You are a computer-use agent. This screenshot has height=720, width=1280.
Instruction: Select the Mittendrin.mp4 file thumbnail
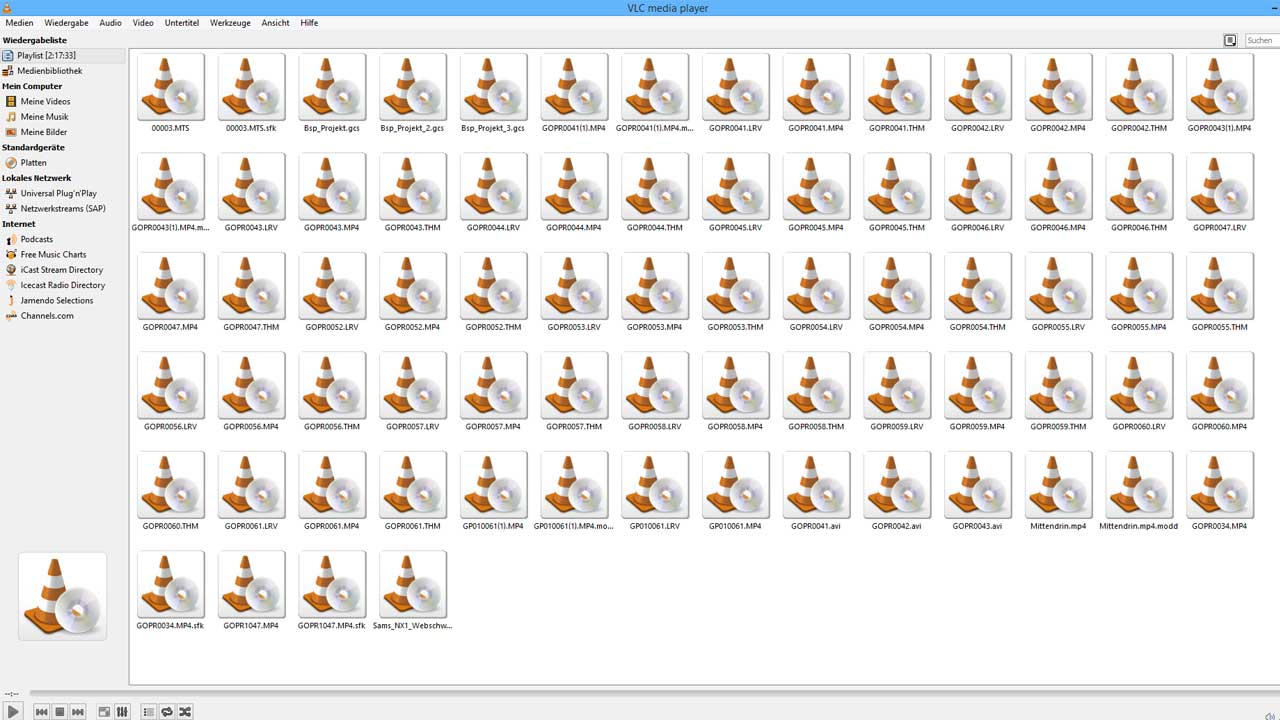pyautogui.click(x=1058, y=485)
